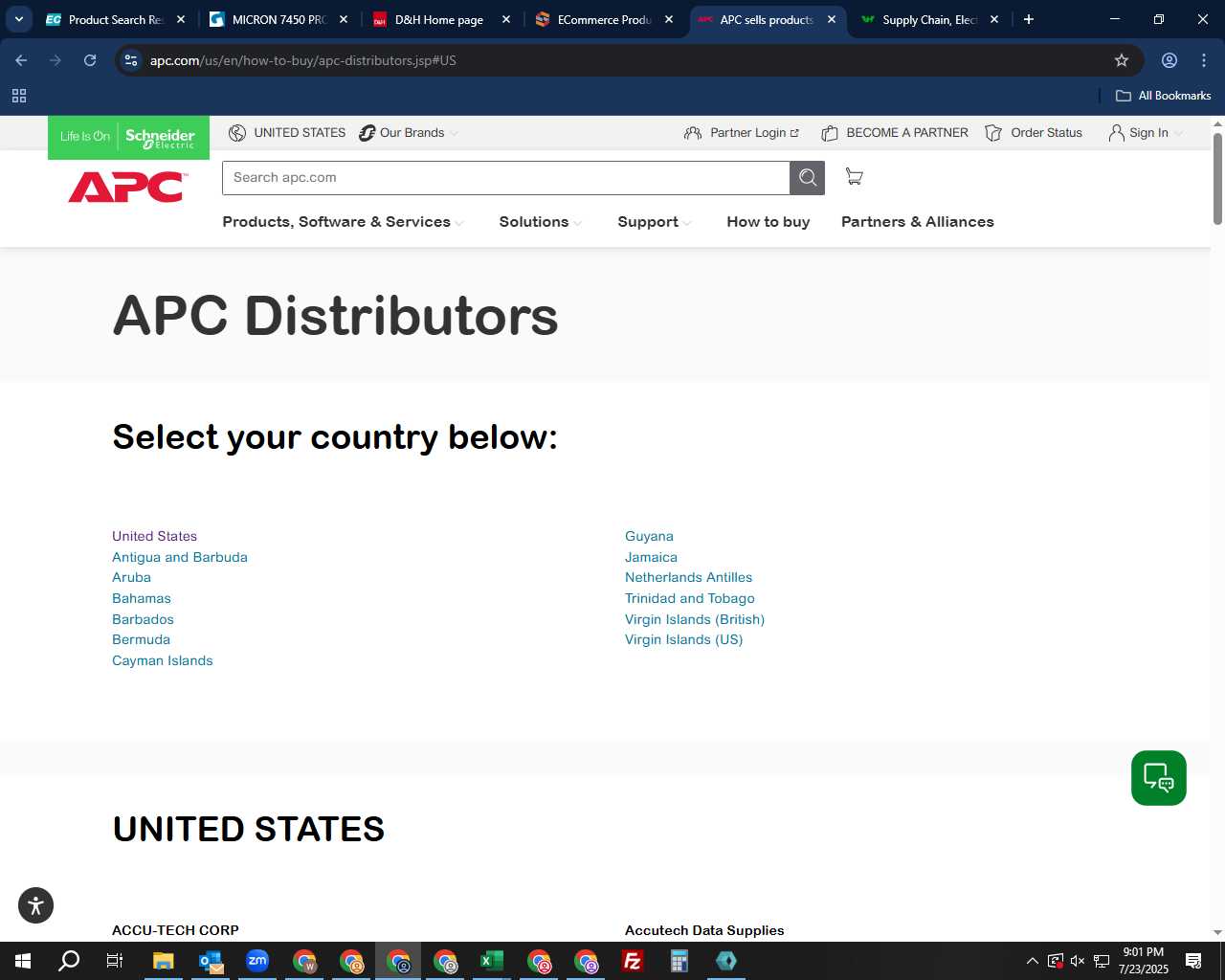
Task: Open Windows taskbar search
Action: [x=69, y=961]
